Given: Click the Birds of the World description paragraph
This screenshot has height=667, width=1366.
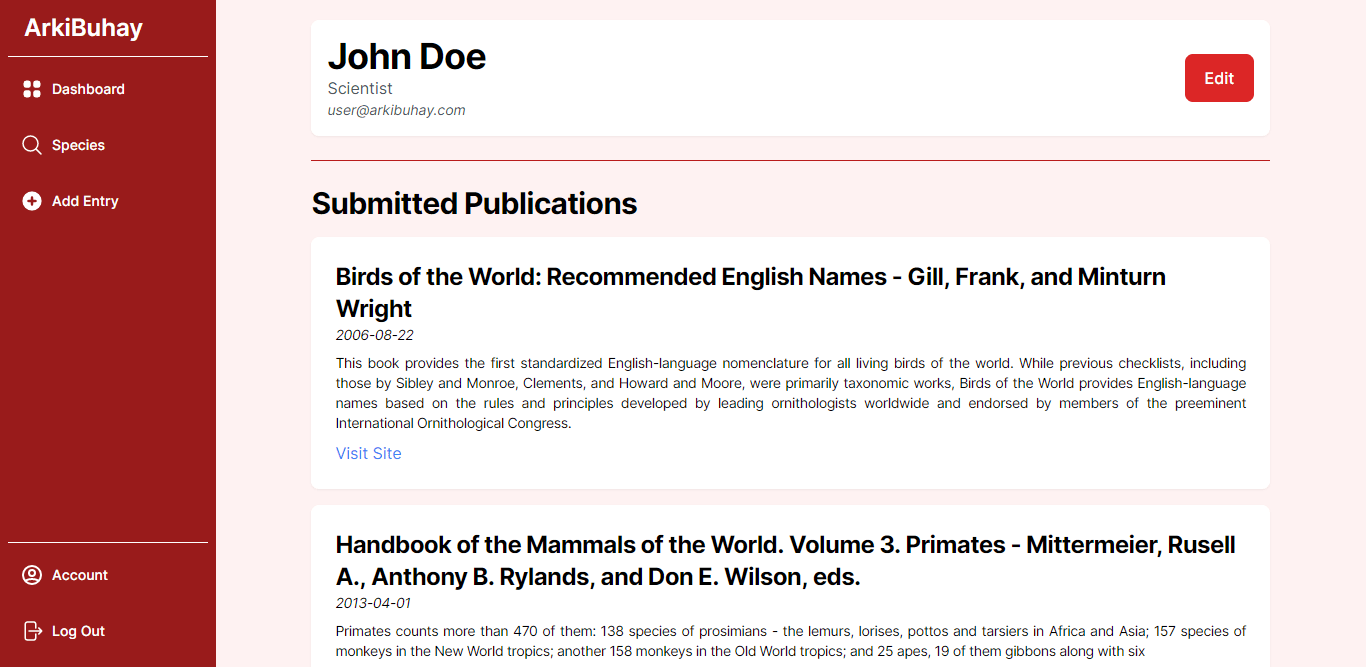Looking at the screenshot, I should coord(791,393).
